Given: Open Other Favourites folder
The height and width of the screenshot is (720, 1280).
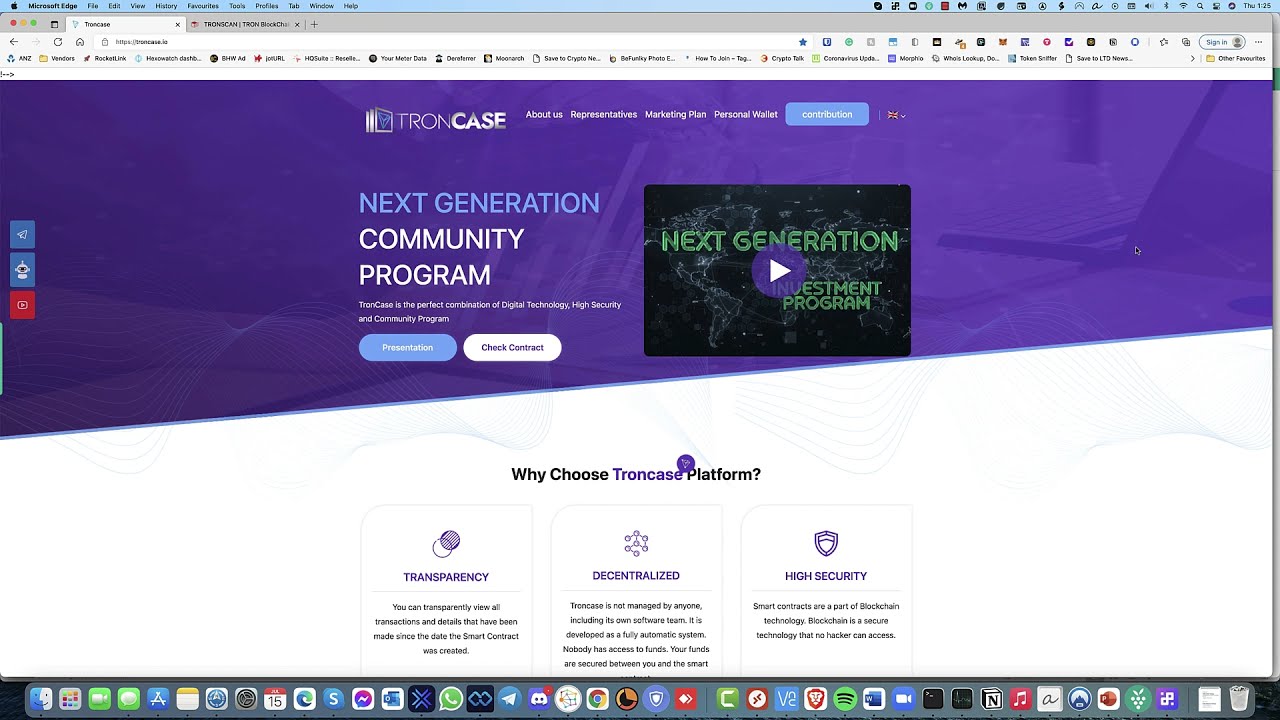Looking at the screenshot, I should pyautogui.click(x=1236, y=58).
